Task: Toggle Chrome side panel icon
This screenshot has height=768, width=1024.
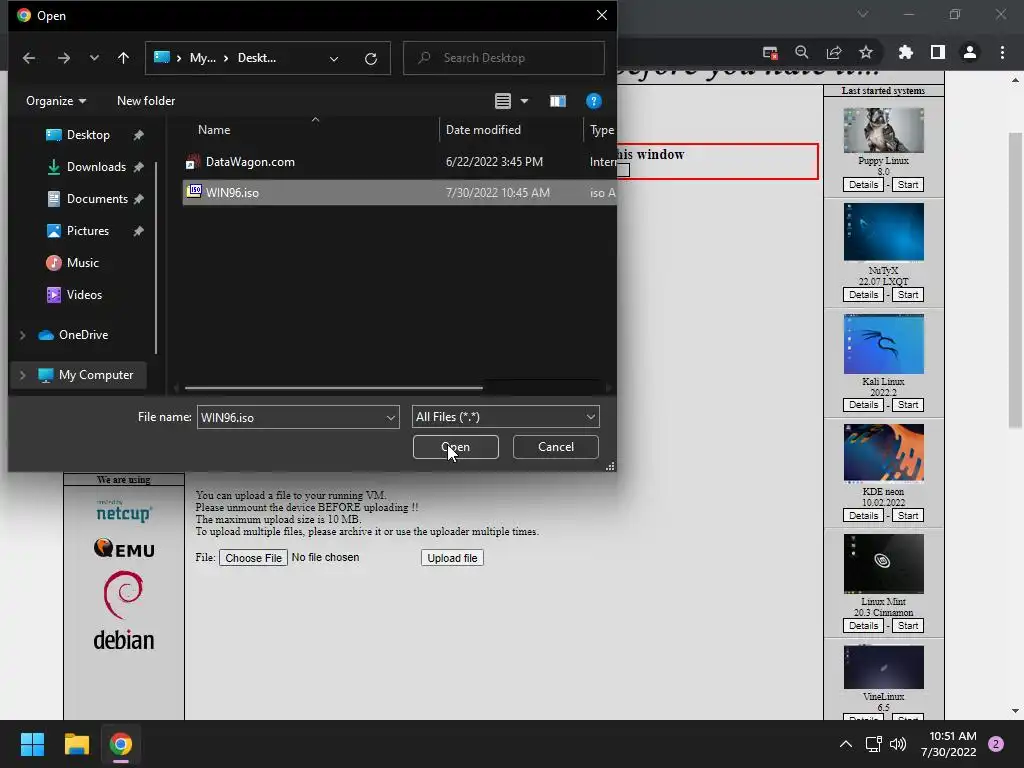Action: point(938,53)
